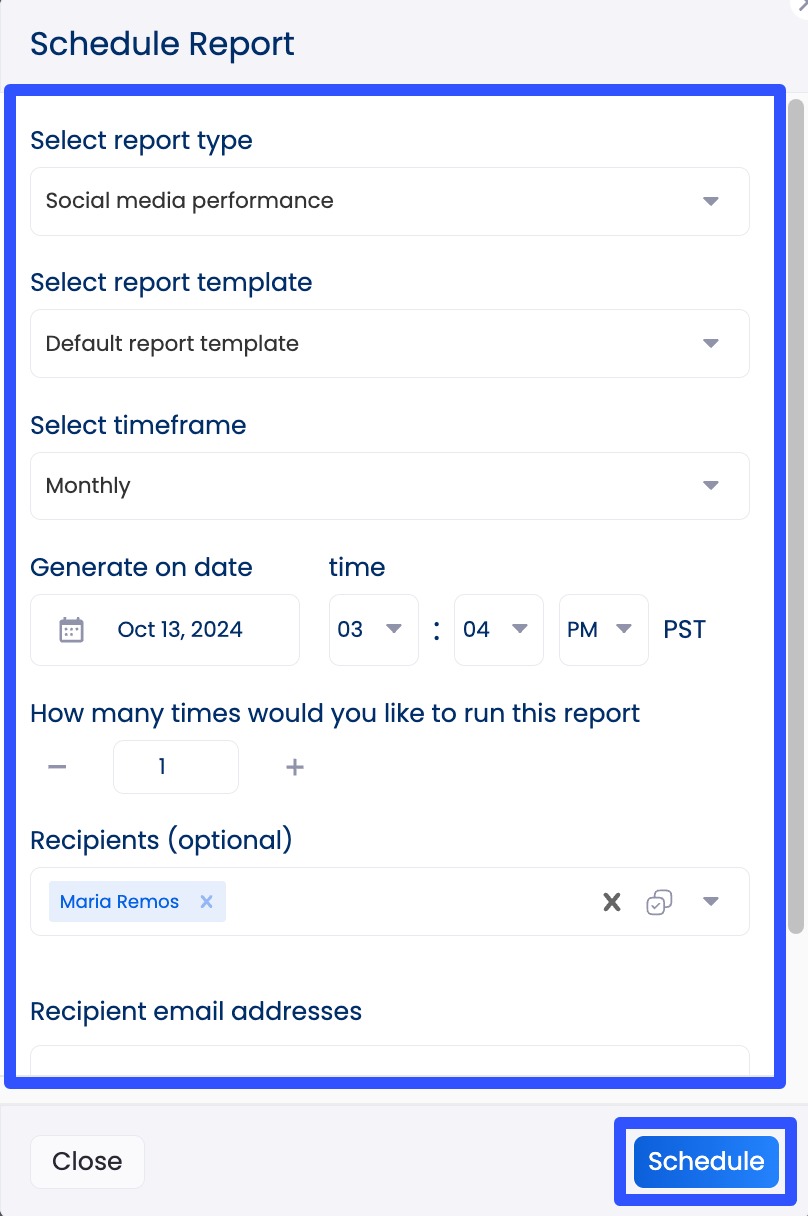
Task: Expand the hour dropdown showing 03
Action: [x=393, y=629]
